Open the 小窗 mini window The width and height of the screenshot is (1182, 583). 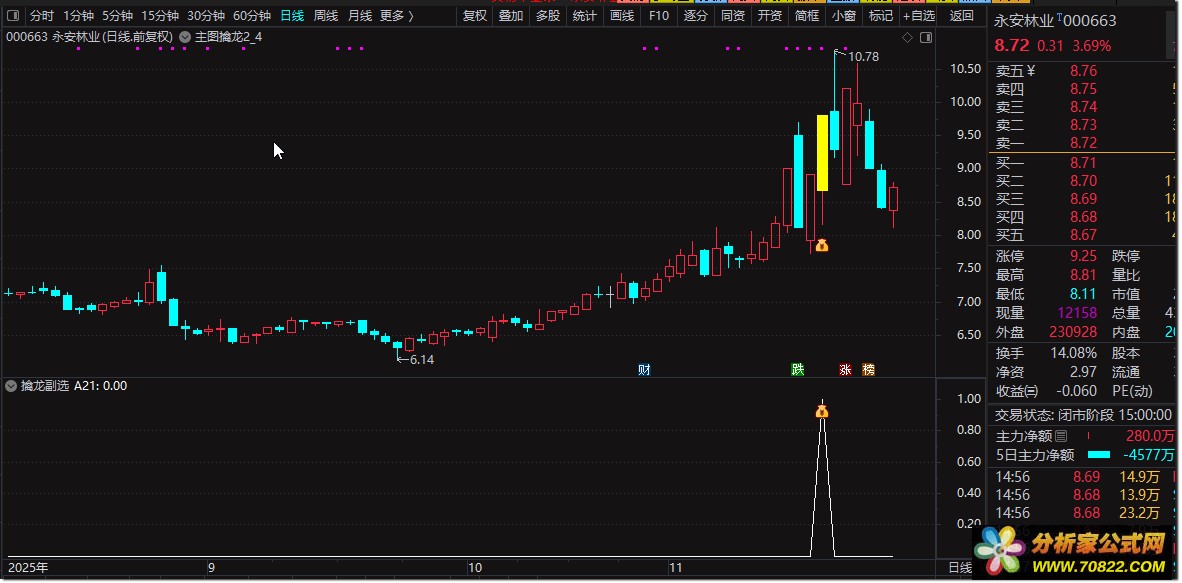pyautogui.click(x=844, y=16)
